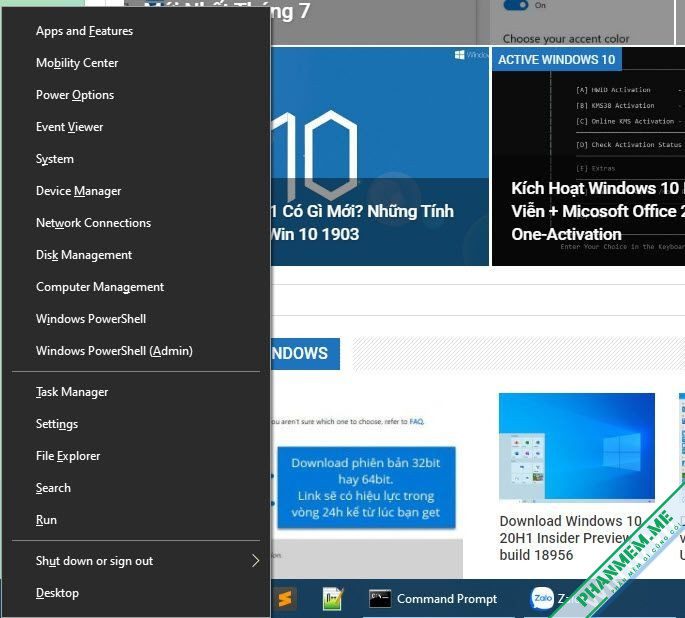Open Event Viewer
Screen dimensions: 685x618
[69, 127]
